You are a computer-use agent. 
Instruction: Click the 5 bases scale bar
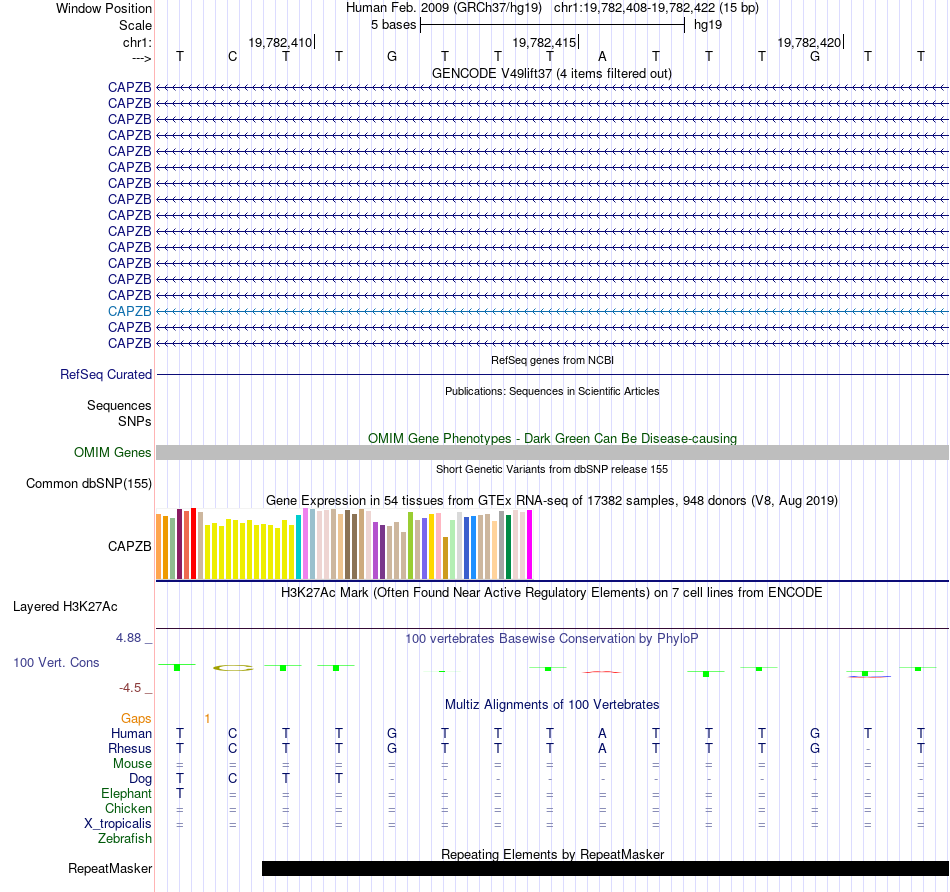[x=552, y=25]
